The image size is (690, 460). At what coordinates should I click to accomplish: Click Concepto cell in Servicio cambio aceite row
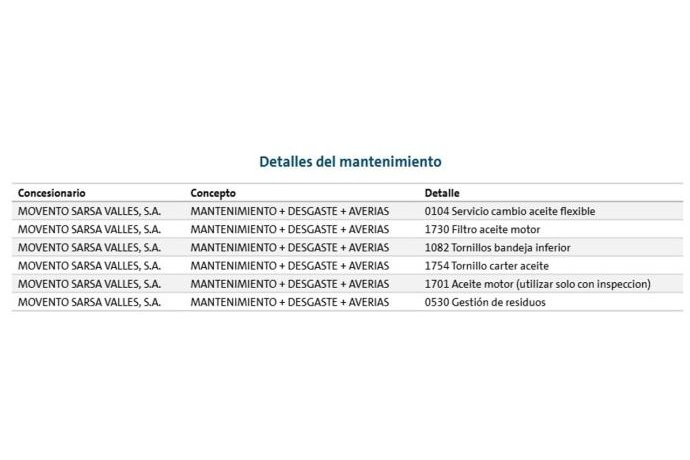point(289,211)
